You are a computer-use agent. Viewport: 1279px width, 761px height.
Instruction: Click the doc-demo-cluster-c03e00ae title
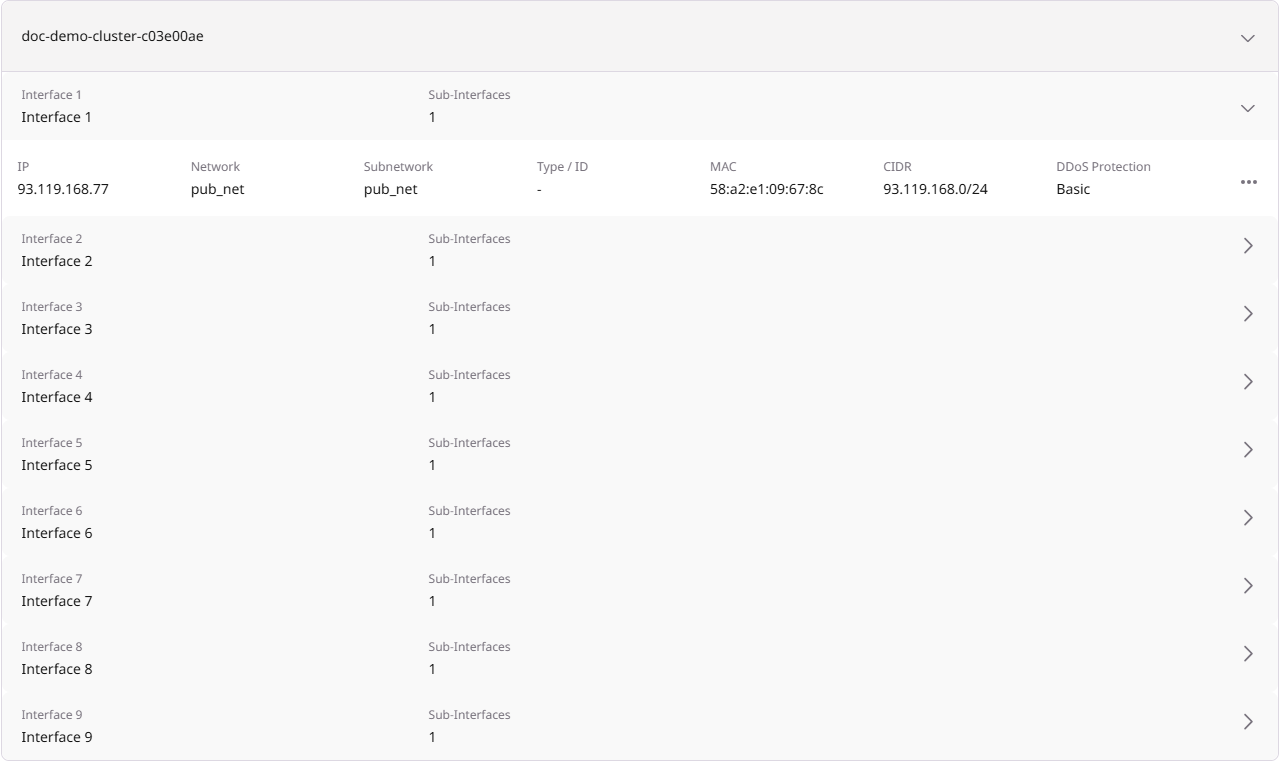113,37
